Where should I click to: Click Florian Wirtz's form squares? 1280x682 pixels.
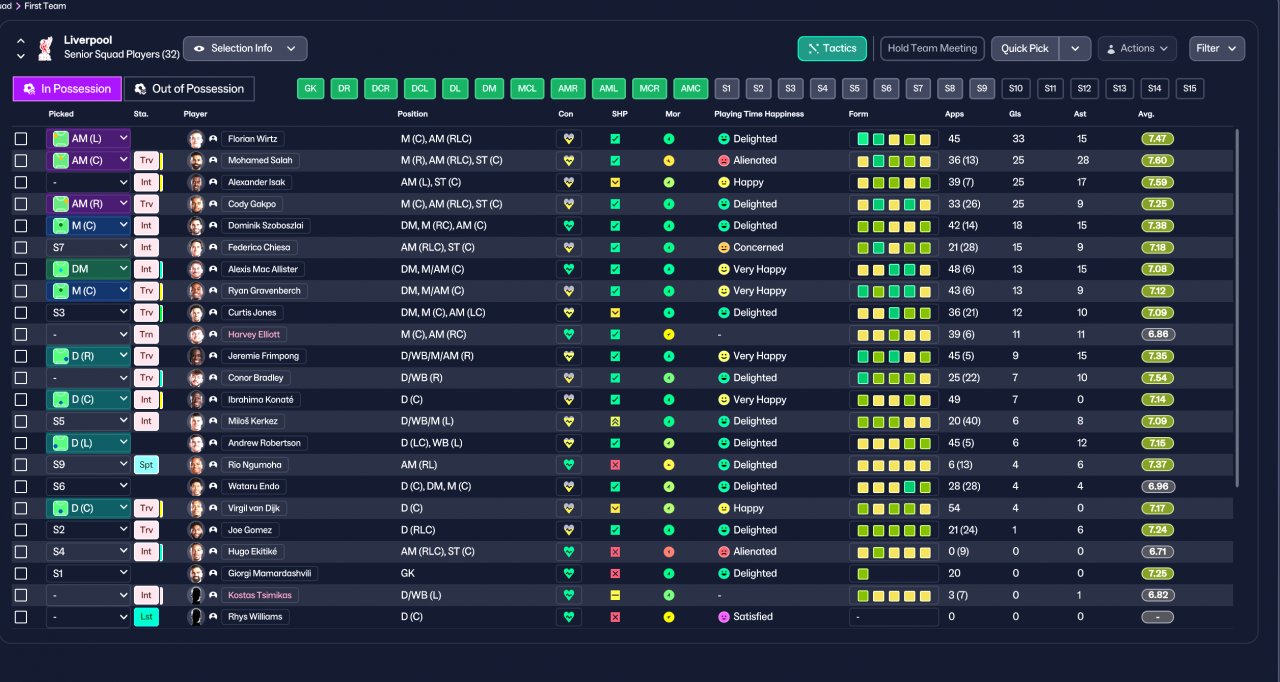(894, 139)
